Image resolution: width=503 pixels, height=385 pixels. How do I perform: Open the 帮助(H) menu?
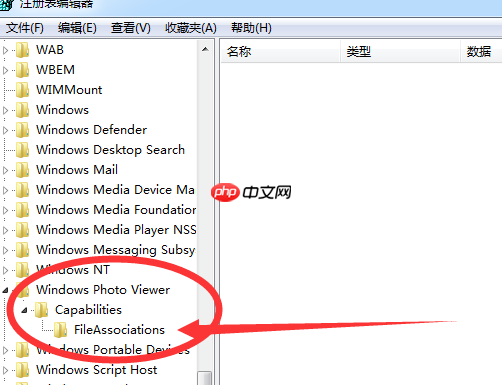[251, 28]
